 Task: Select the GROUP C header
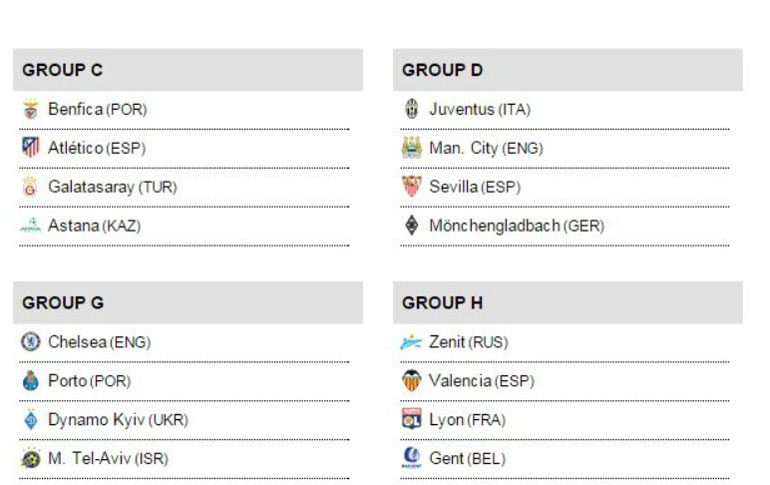(63, 70)
